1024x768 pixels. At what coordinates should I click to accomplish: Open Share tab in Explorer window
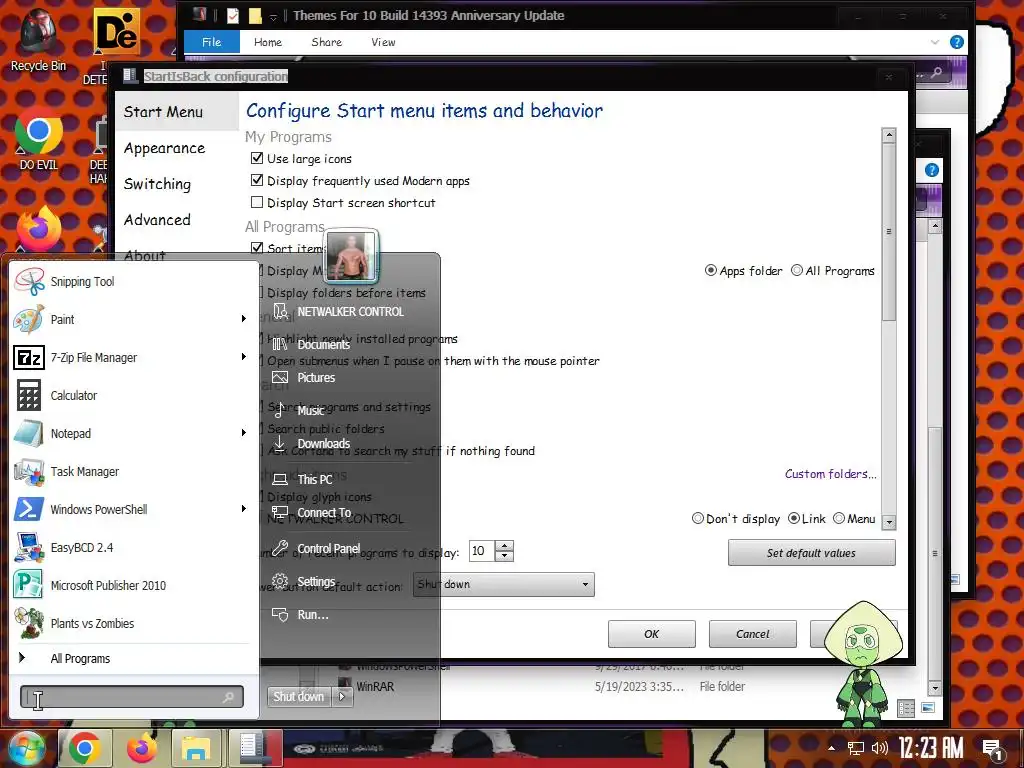pos(327,42)
